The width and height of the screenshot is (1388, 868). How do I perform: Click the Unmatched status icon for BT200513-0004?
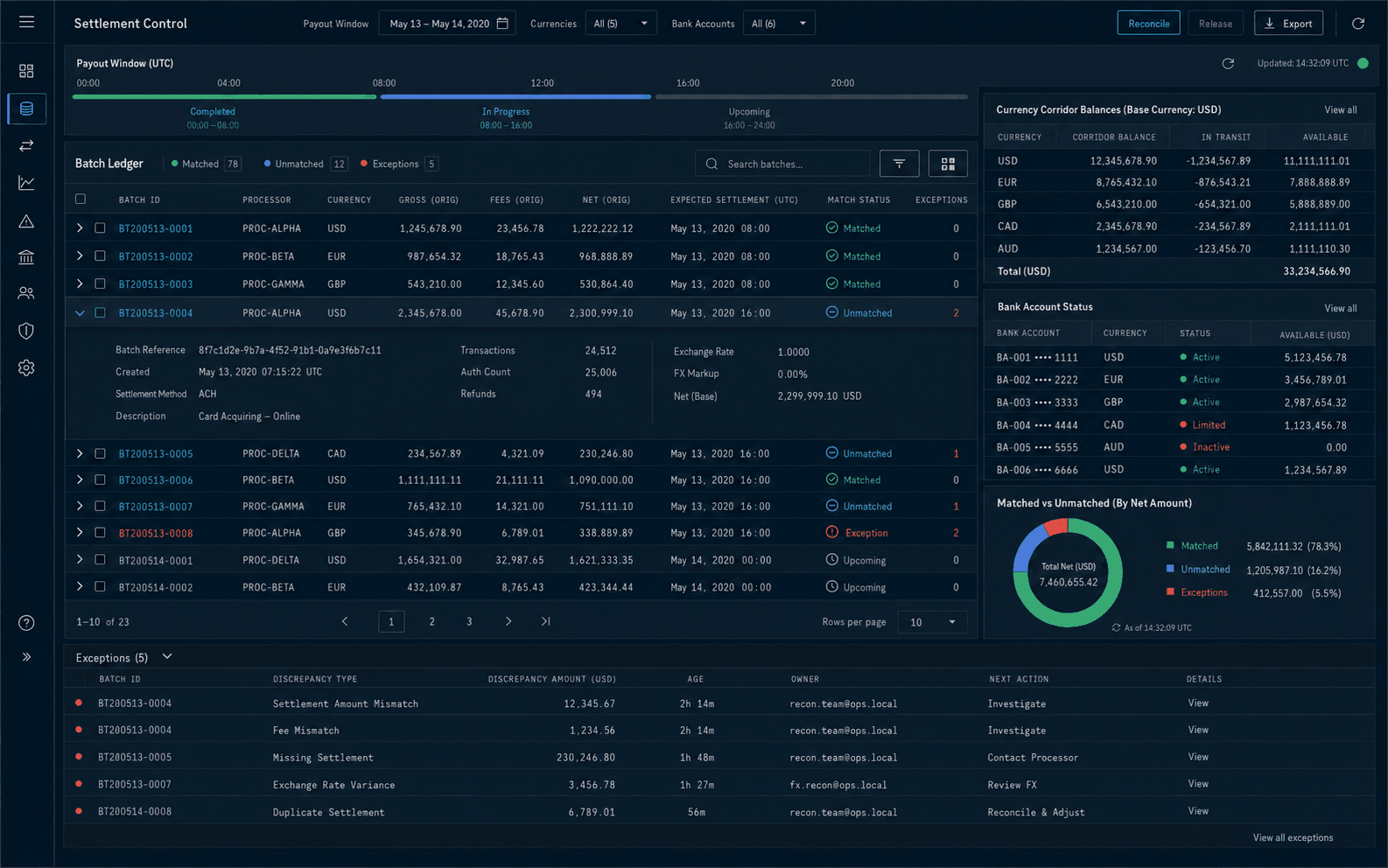click(831, 312)
